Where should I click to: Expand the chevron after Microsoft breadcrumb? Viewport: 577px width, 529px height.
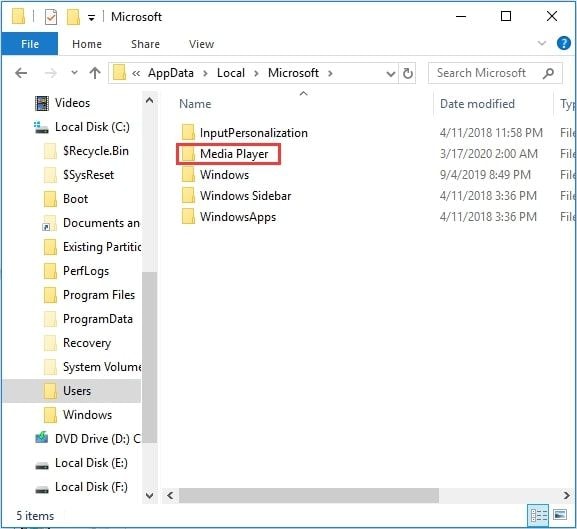tap(330, 73)
